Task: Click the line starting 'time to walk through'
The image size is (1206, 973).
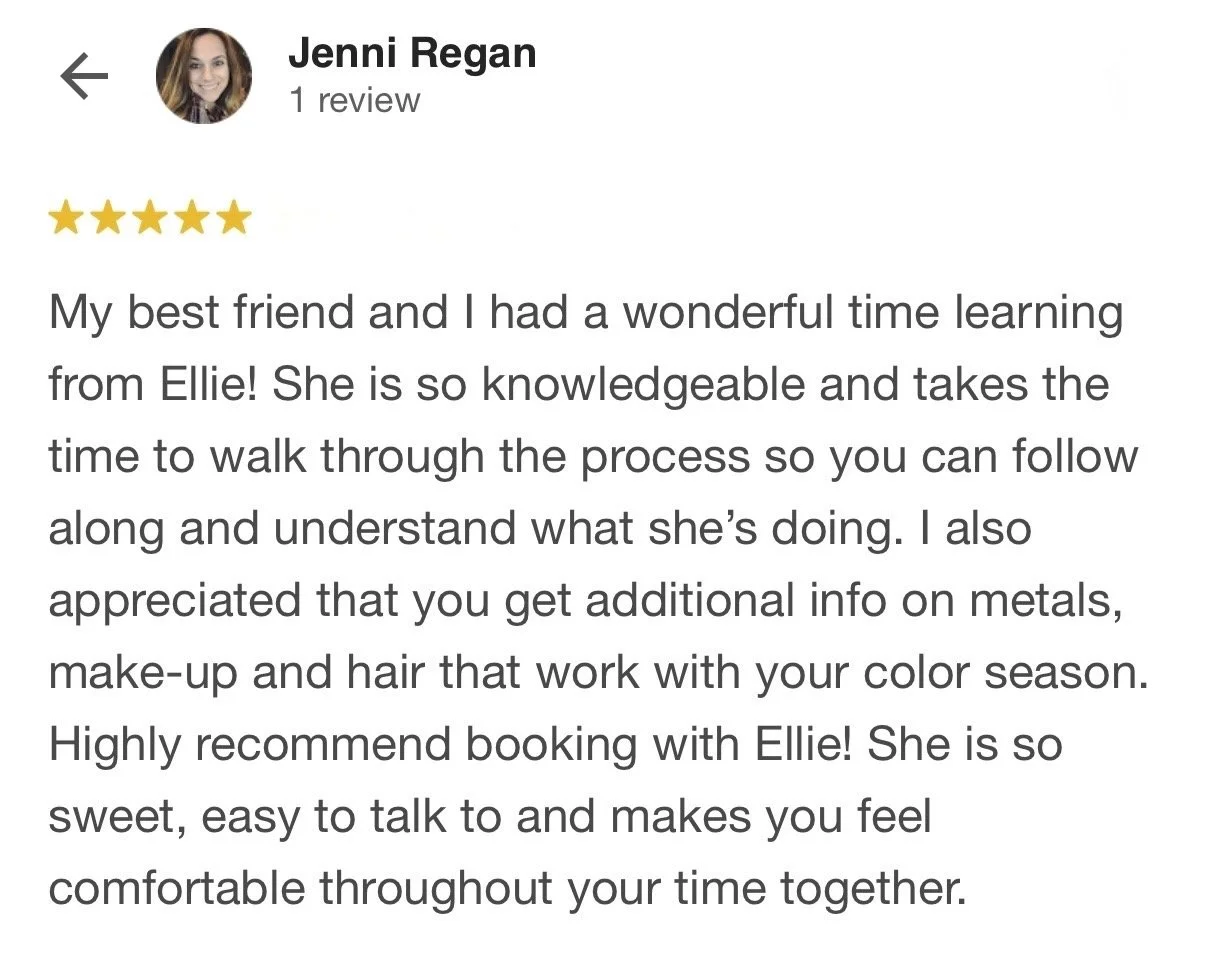Action: (x=593, y=458)
